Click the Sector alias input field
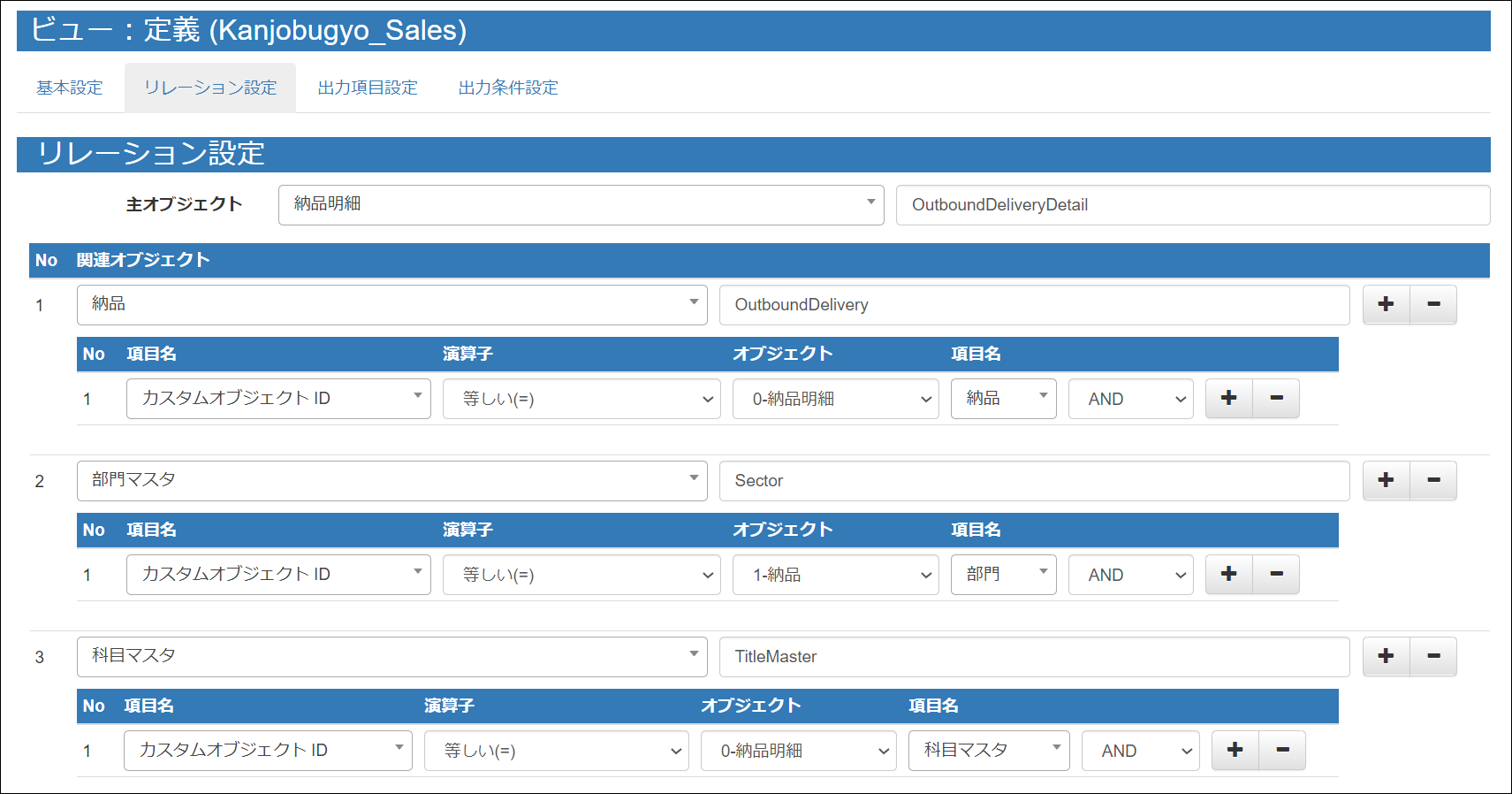This screenshot has height=794, width=1512. (1034, 481)
